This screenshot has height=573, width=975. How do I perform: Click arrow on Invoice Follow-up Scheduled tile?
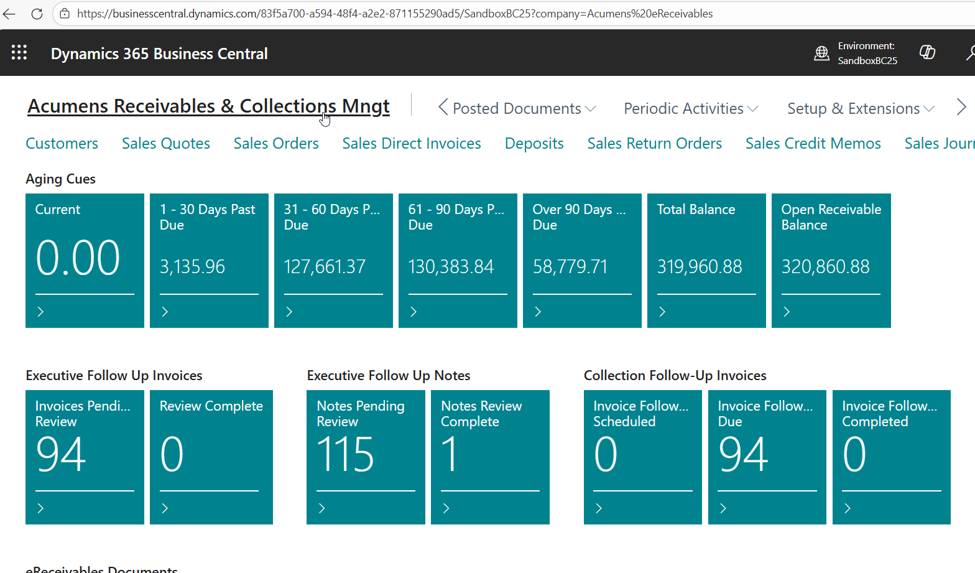[599, 508]
